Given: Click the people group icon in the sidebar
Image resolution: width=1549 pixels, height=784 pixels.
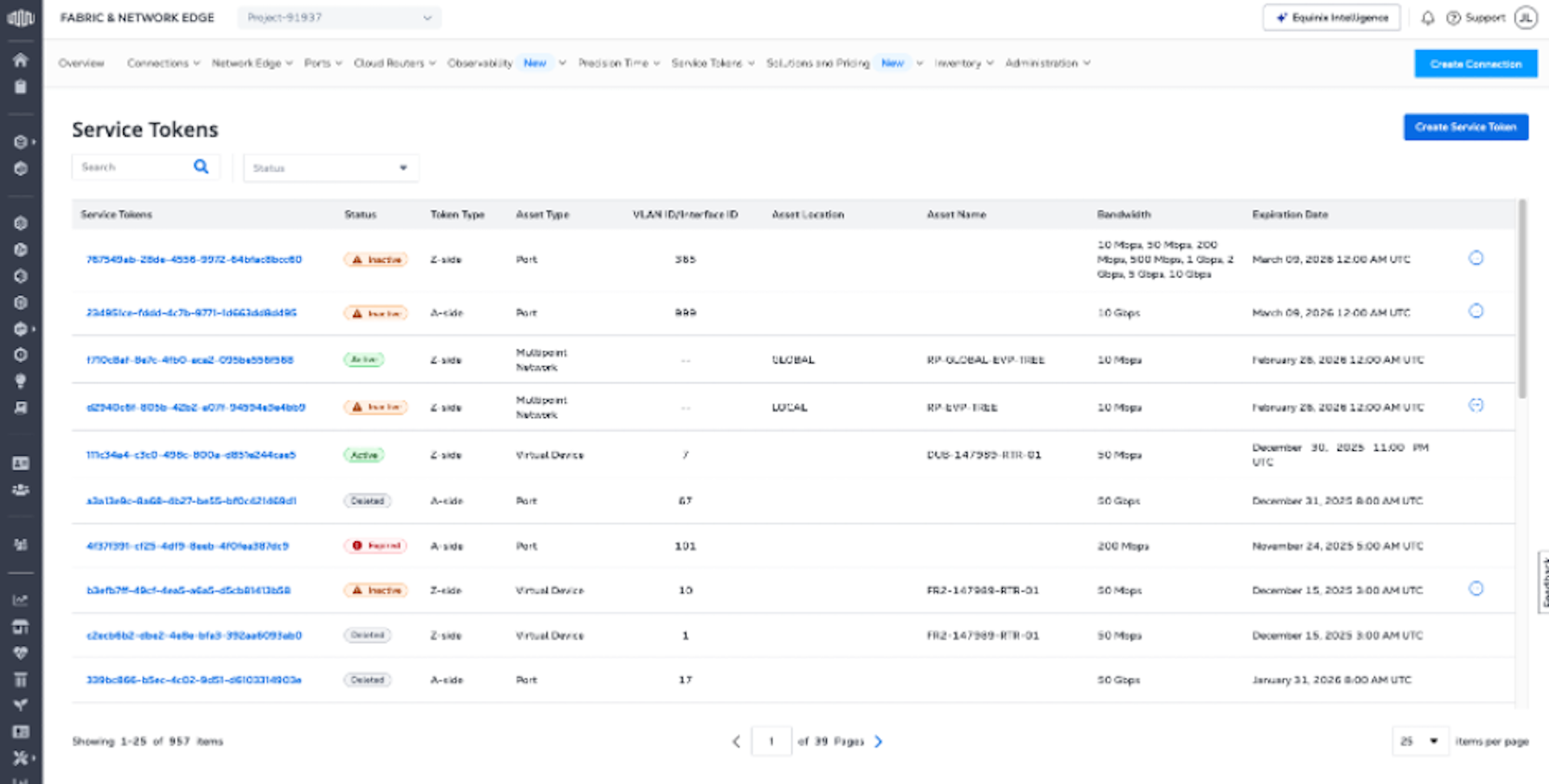Looking at the screenshot, I should (21, 490).
